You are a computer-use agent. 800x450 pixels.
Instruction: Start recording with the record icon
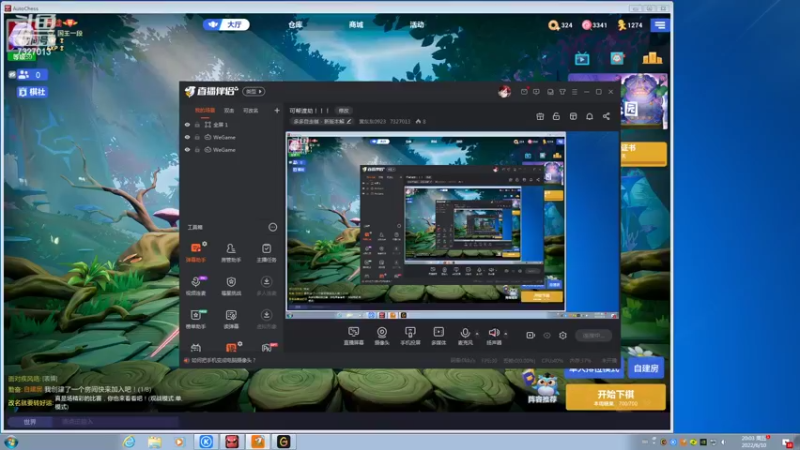(x=531, y=335)
